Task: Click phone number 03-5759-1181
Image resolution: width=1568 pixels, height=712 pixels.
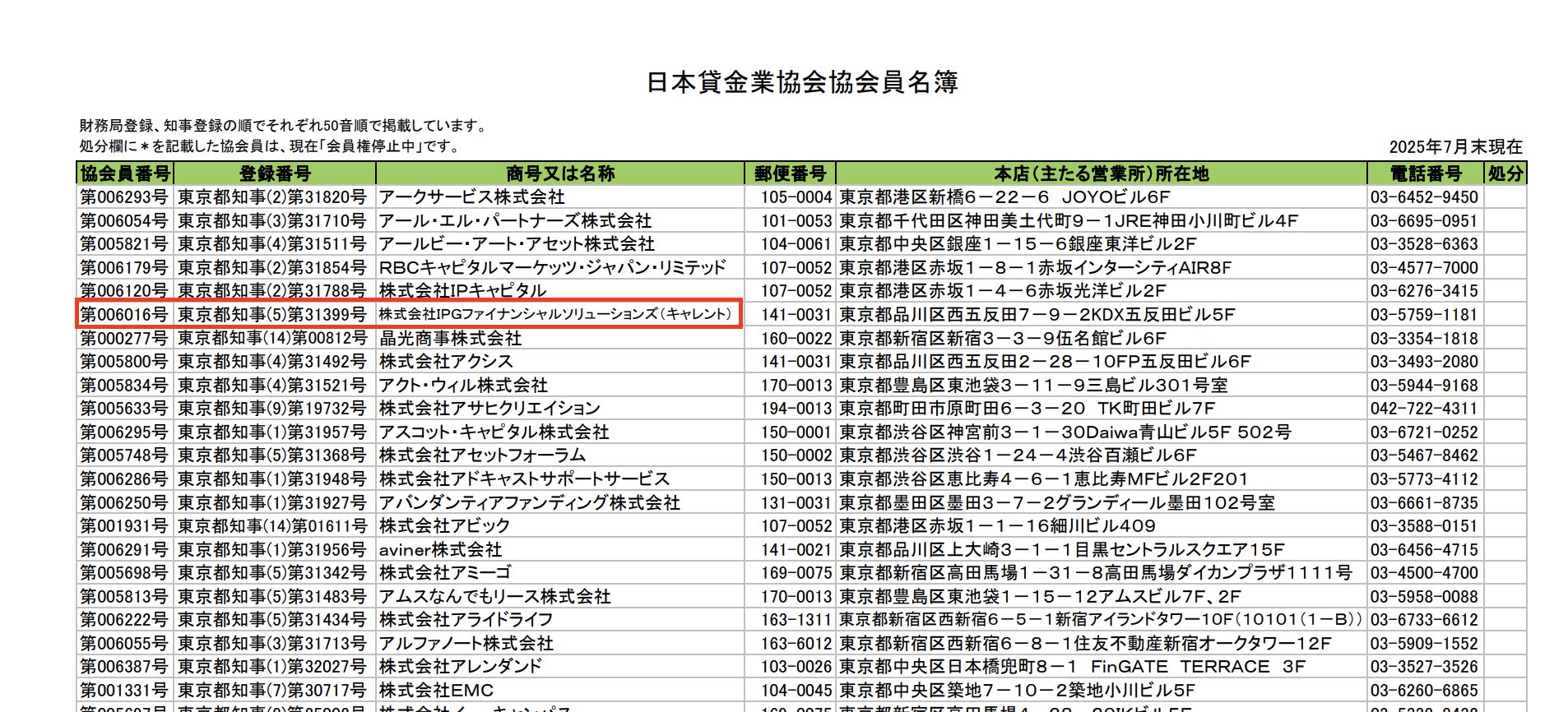Action: click(x=1424, y=315)
